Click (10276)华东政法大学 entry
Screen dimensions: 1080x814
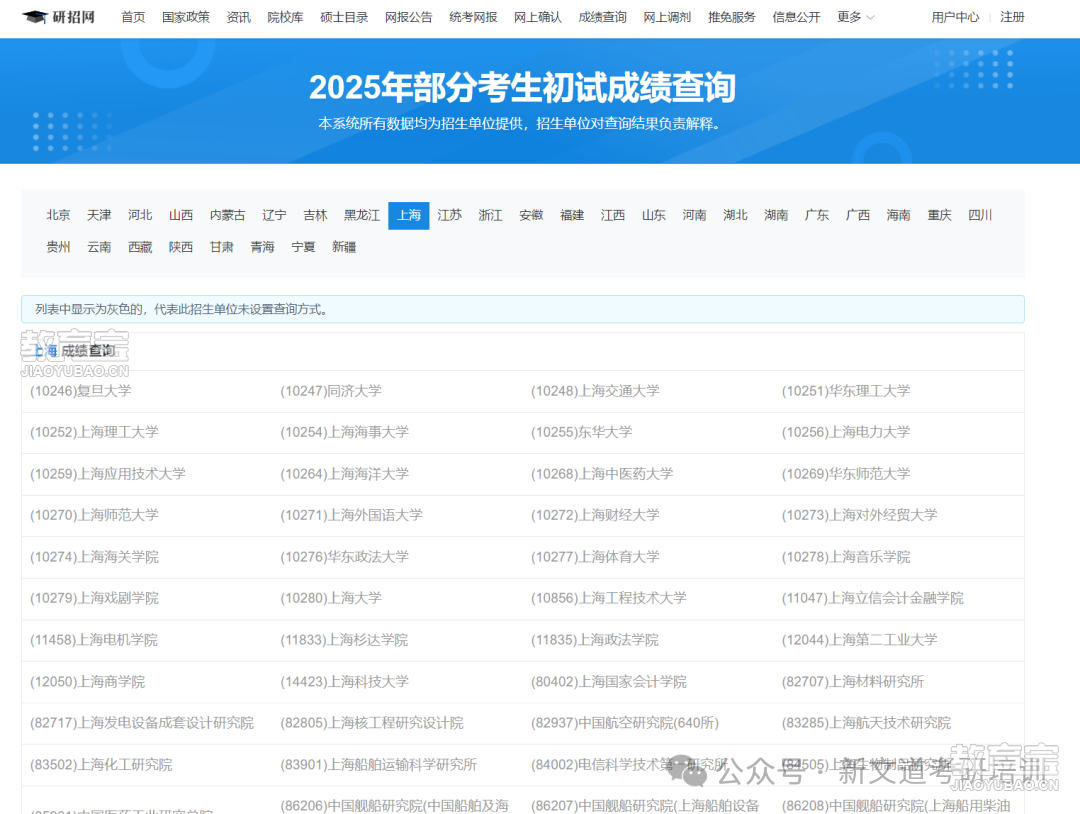(x=344, y=556)
